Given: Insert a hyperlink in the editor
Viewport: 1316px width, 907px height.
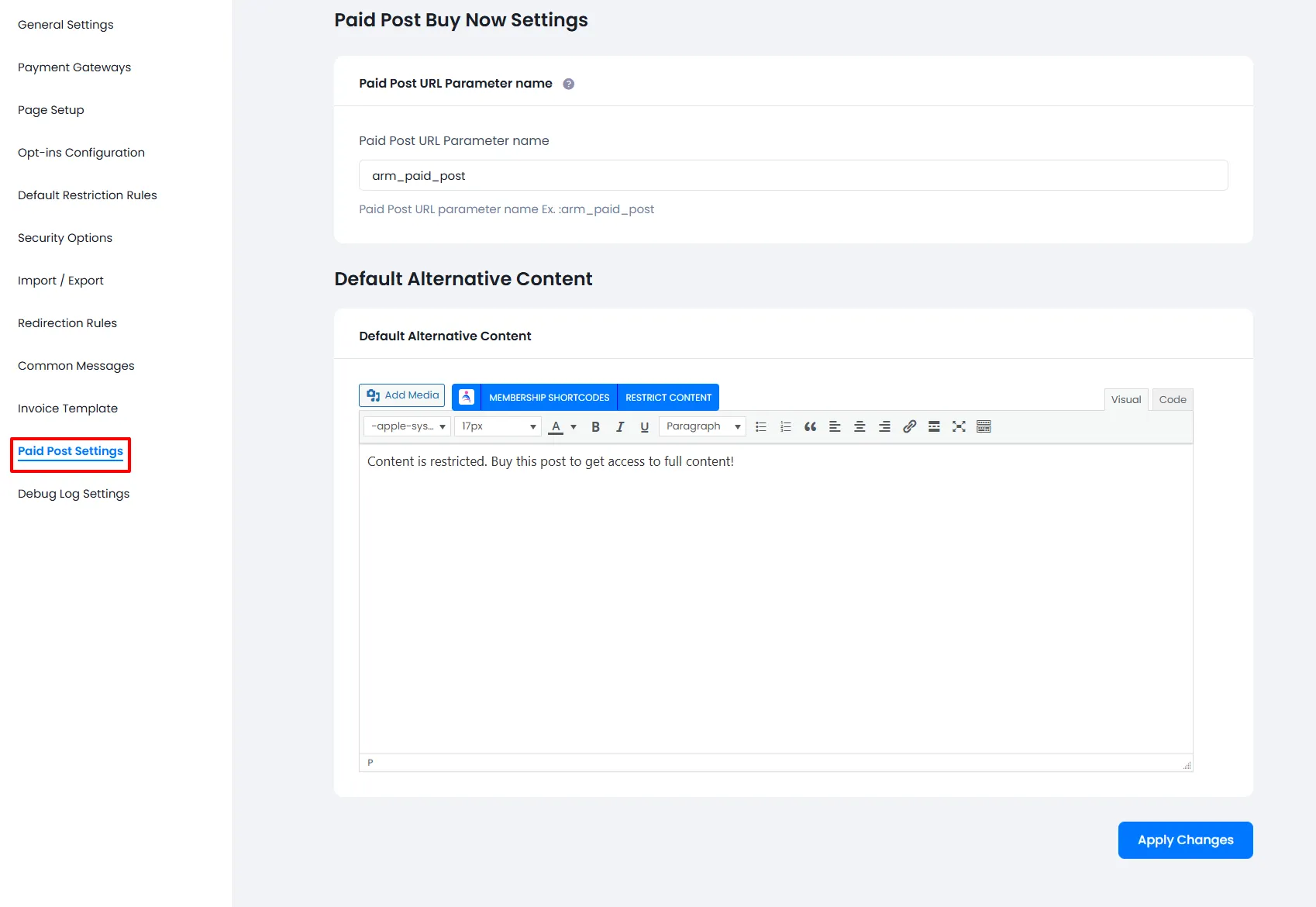Looking at the screenshot, I should click(x=909, y=426).
